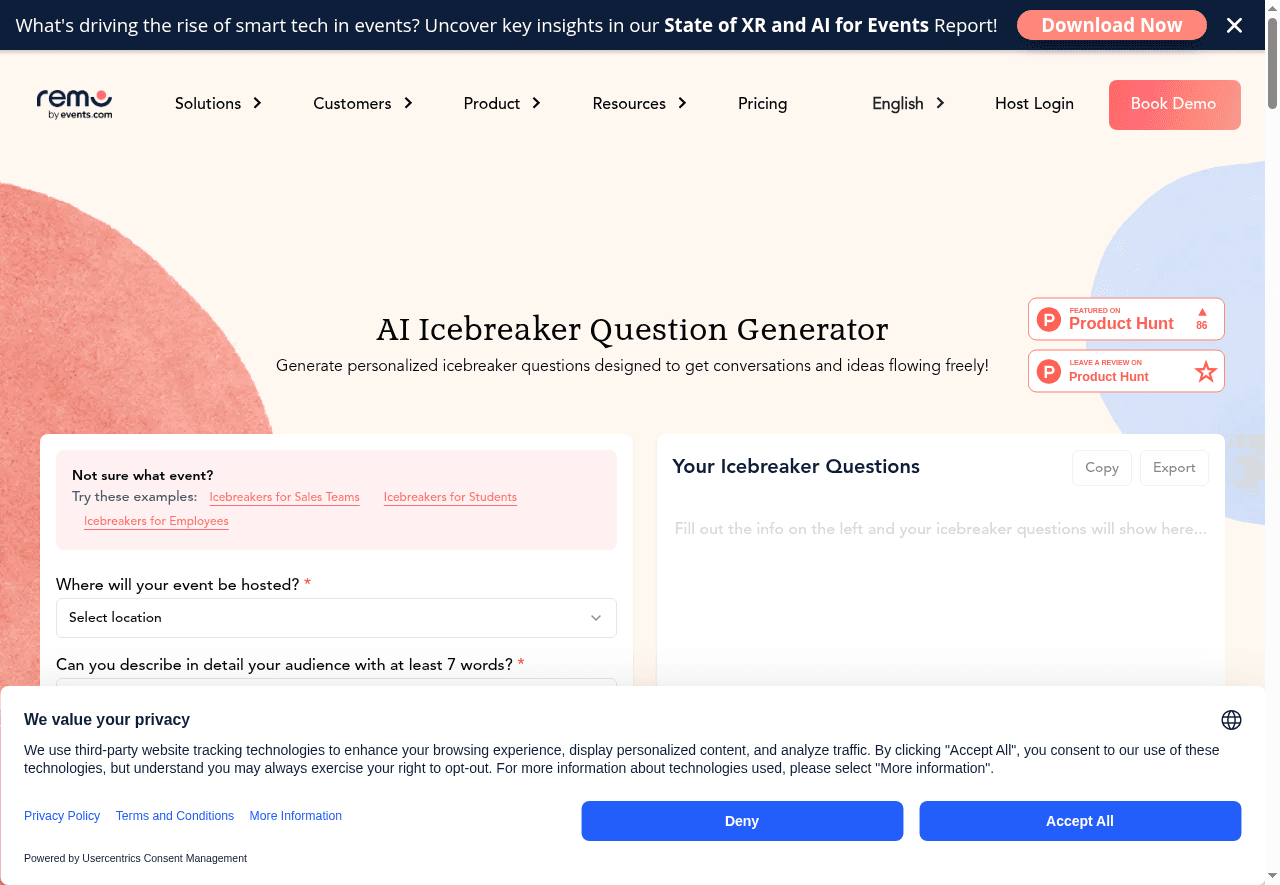Click the audience description text field

click(336, 690)
